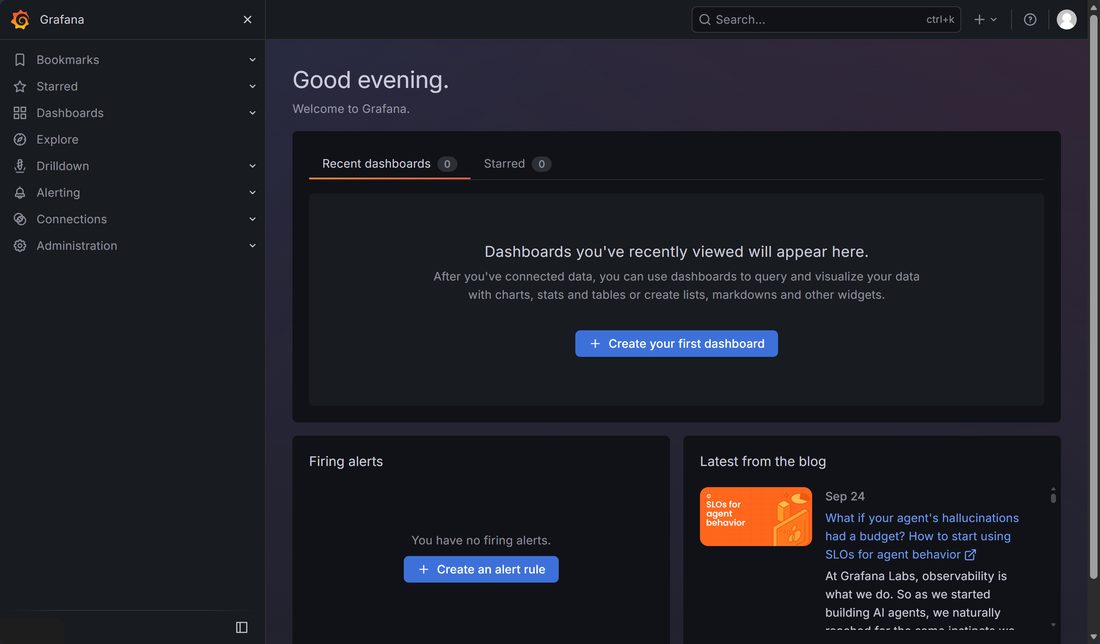This screenshot has width=1100, height=644.
Task: Open the help question mark icon
Action: coord(1030,20)
